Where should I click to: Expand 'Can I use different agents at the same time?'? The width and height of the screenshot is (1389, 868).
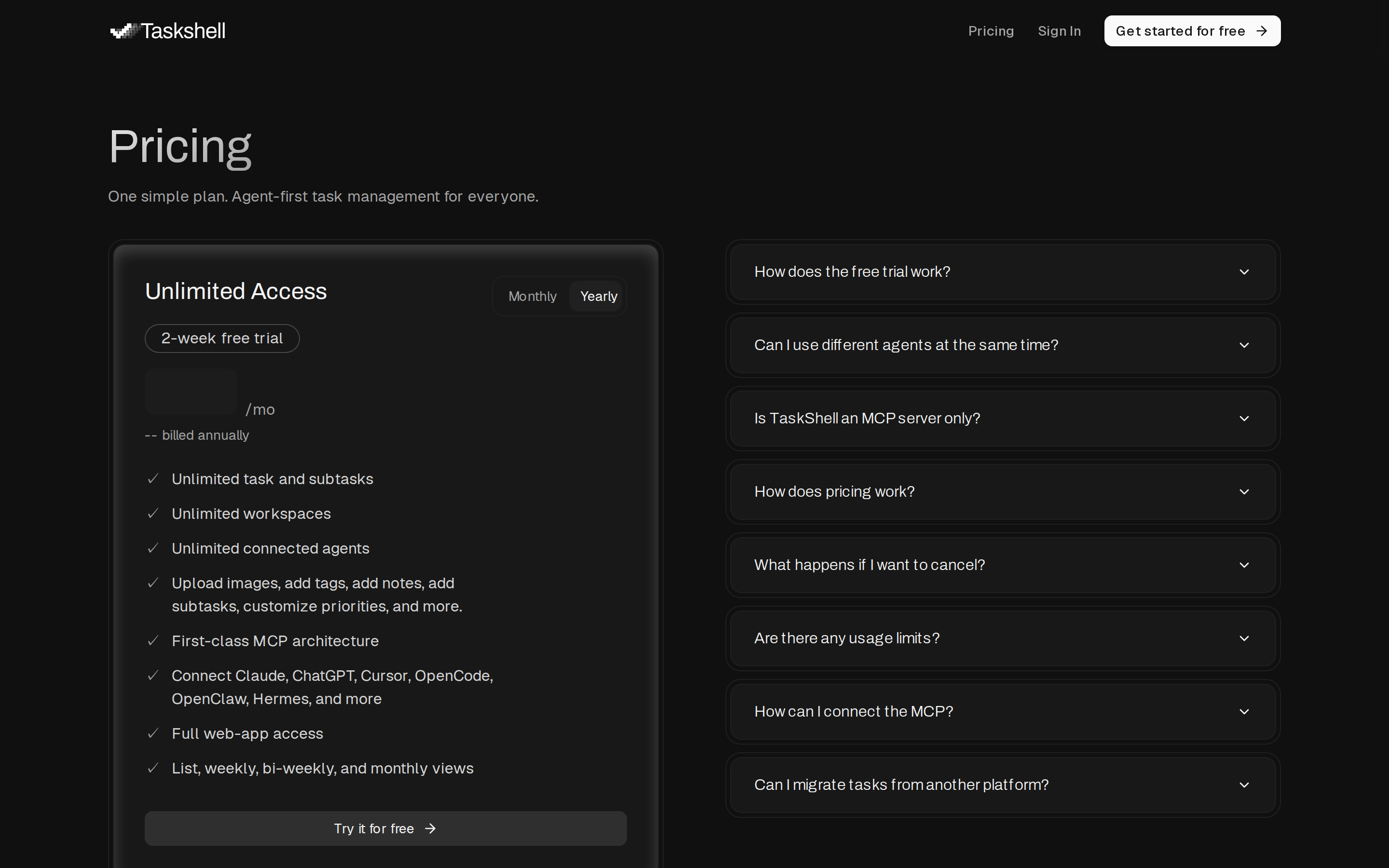[x=1003, y=345]
